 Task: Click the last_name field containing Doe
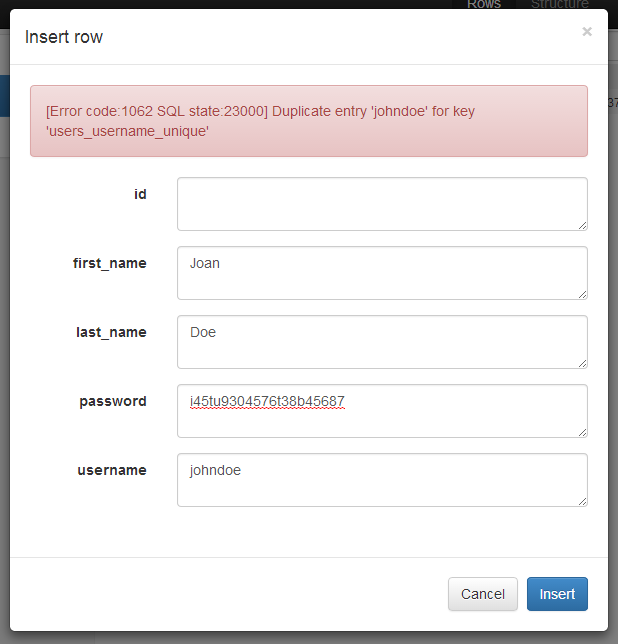point(382,342)
